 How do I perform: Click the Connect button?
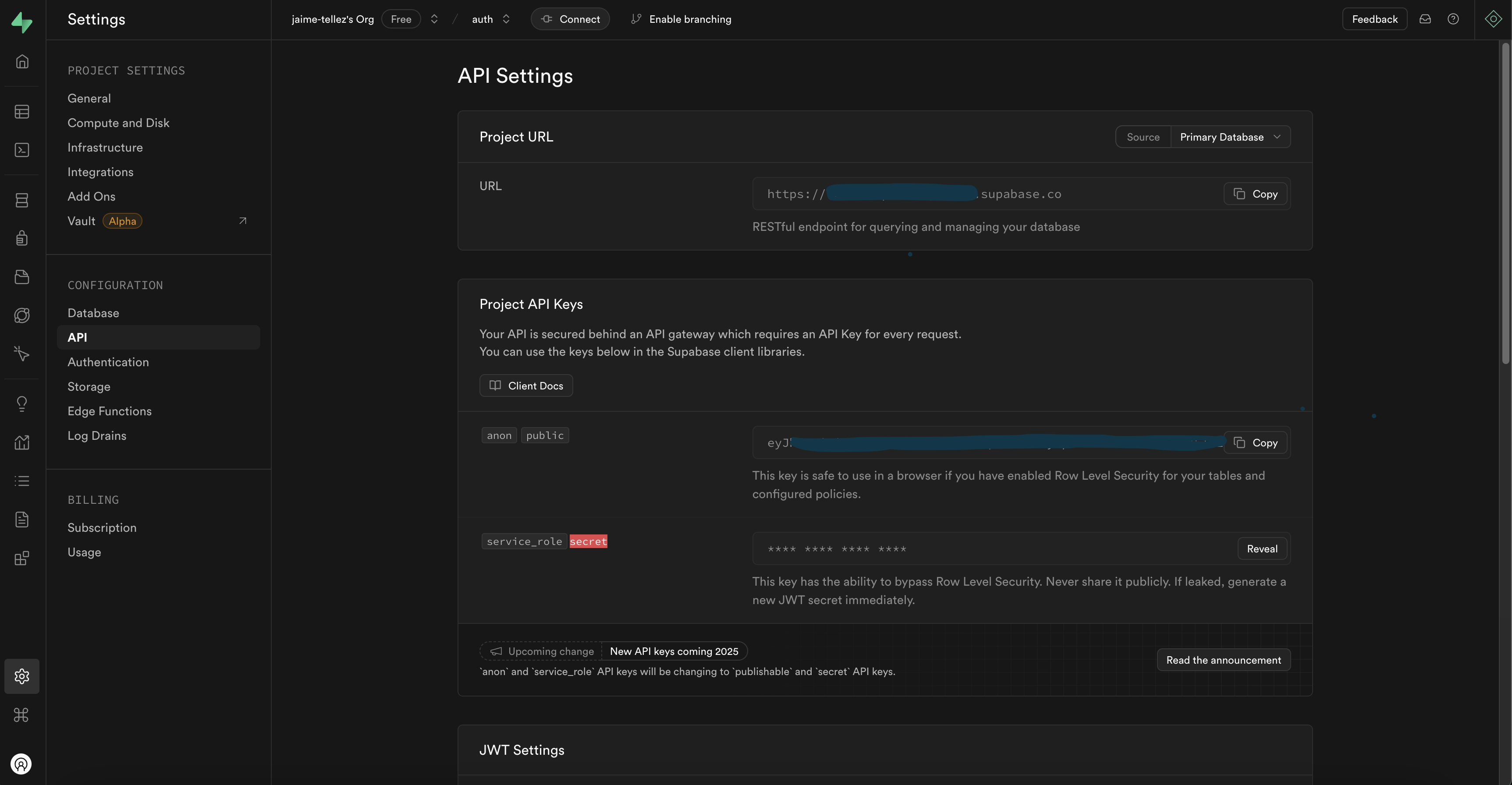(570, 19)
